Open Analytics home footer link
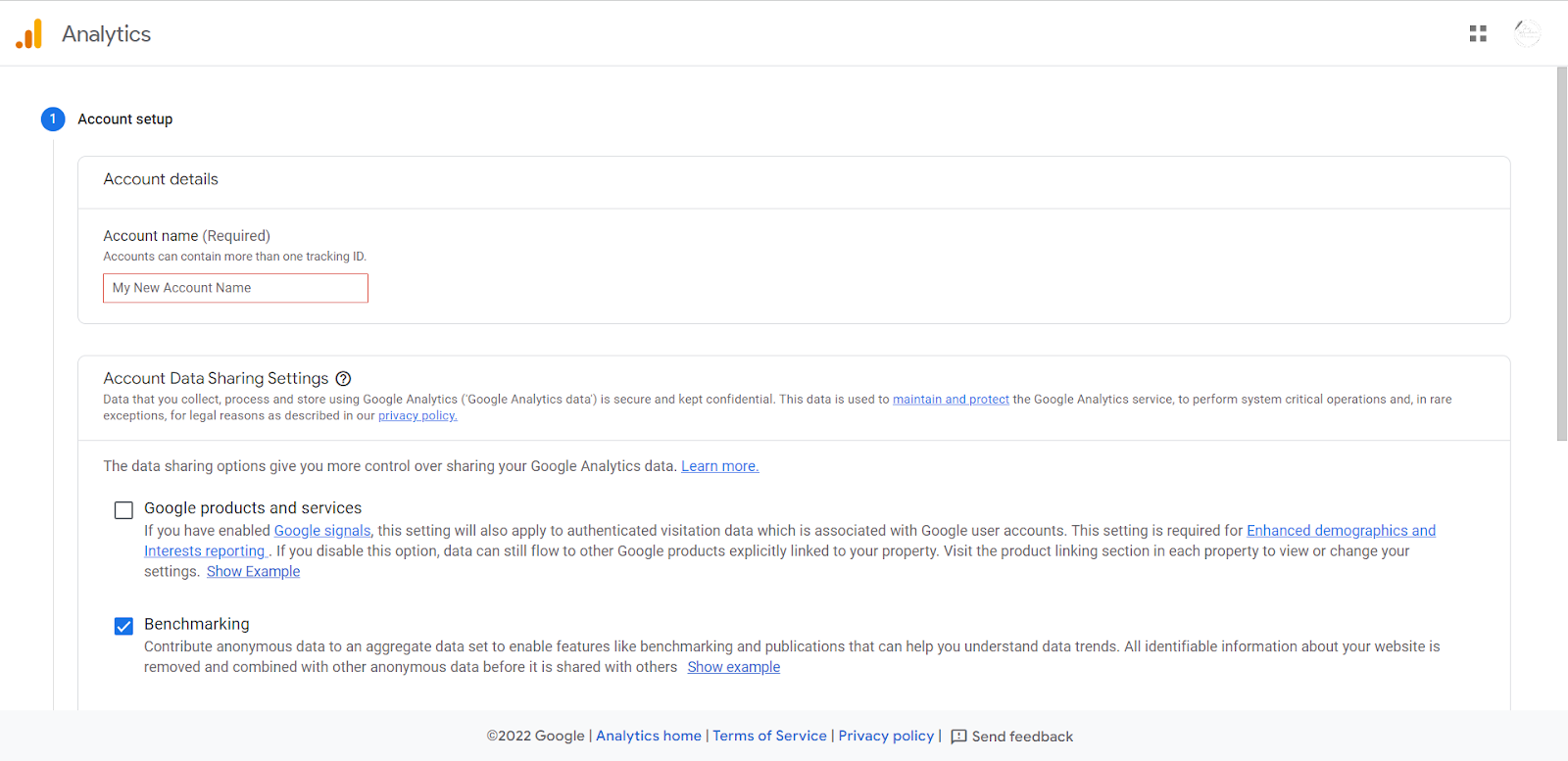Image resolution: width=1568 pixels, height=761 pixels. pyautogui.click(x=649, y=736)
